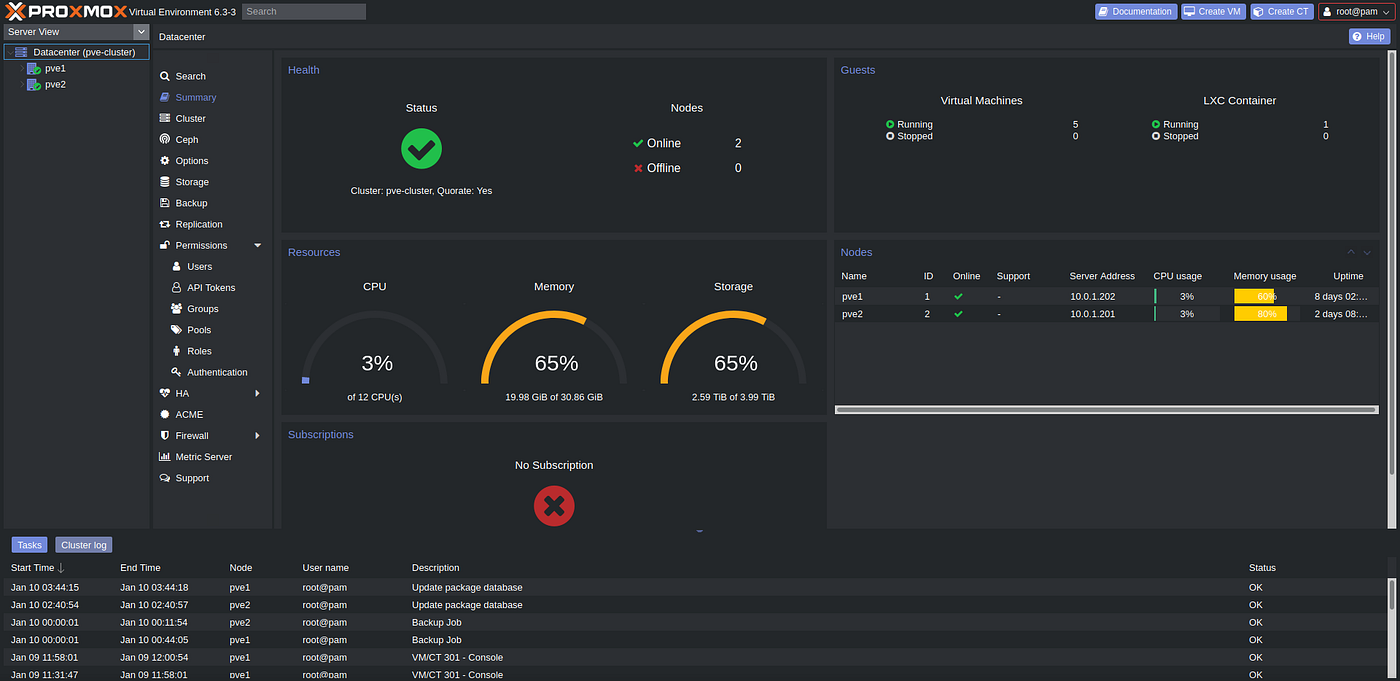Open the Server View dropdown
Screen dimensions: 1400x681
click(x=141, y=32)
